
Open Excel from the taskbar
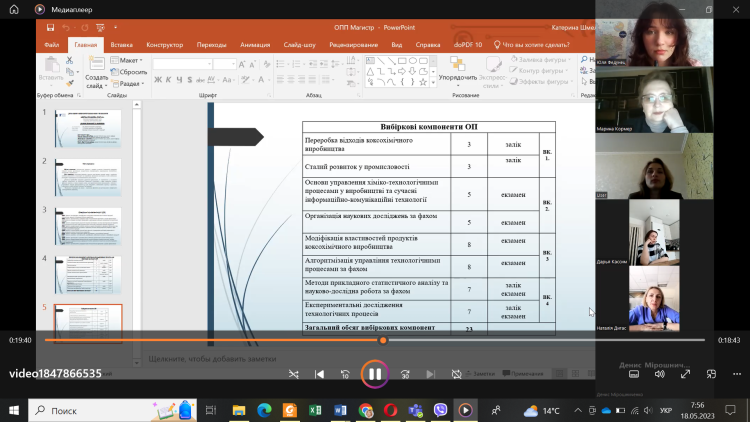314,410
